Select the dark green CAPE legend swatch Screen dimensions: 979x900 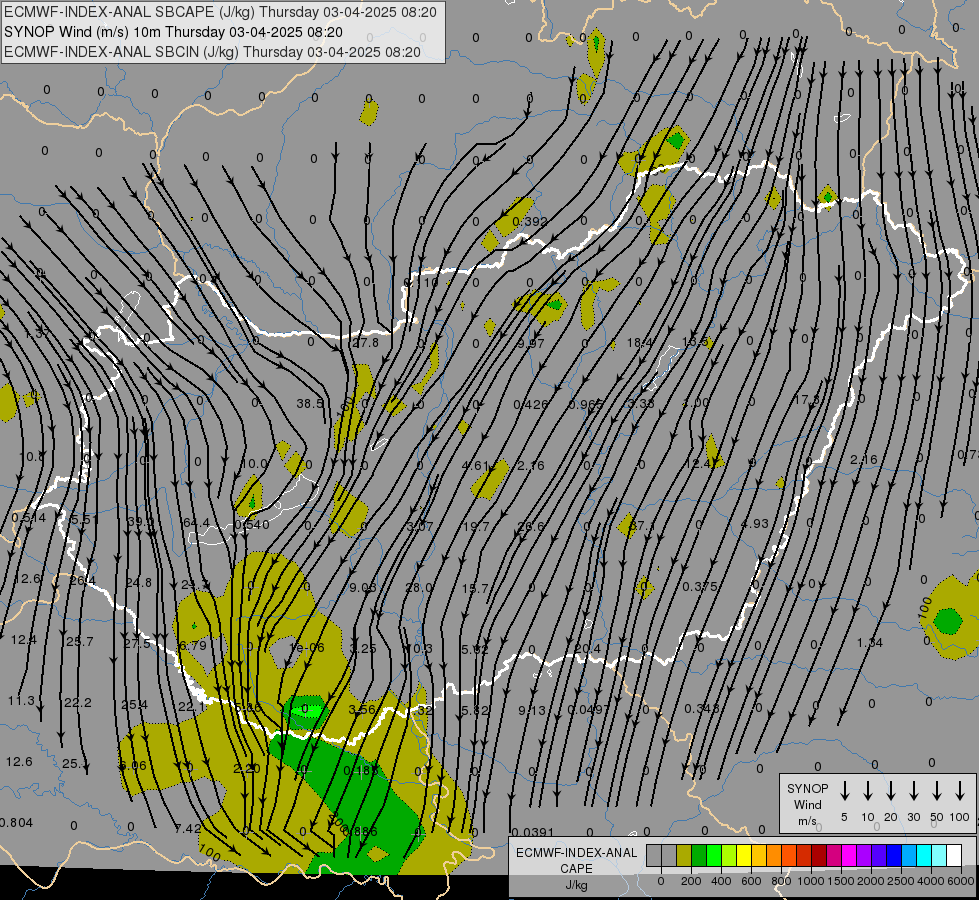click(x=699, y=856)
